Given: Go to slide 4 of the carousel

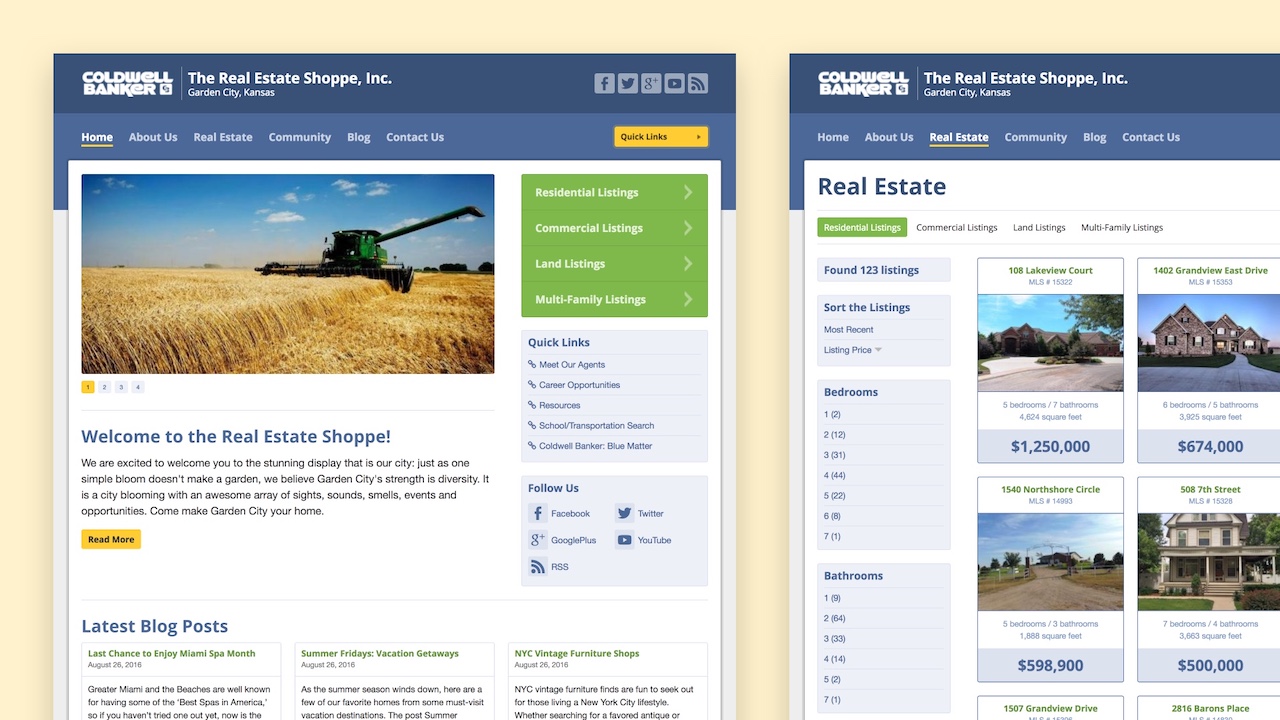Looking at the screenshot, I should (x=138, y=387).
